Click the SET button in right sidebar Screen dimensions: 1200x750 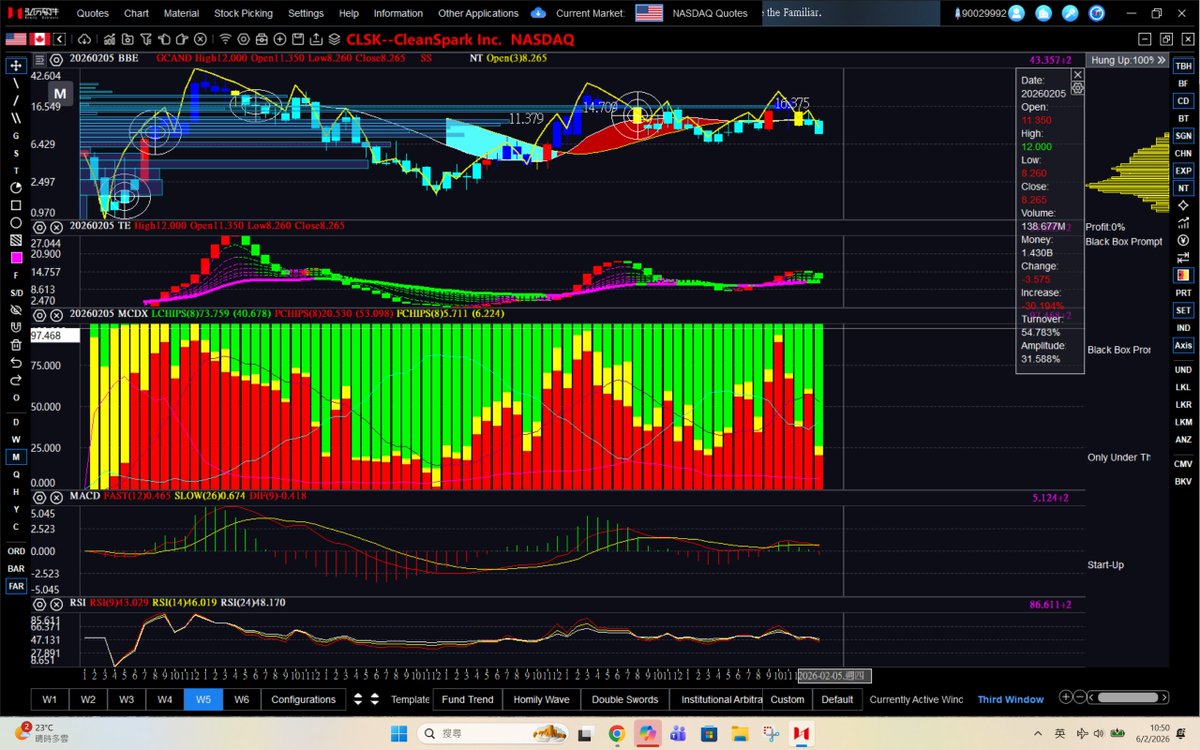click(1183, 310)
